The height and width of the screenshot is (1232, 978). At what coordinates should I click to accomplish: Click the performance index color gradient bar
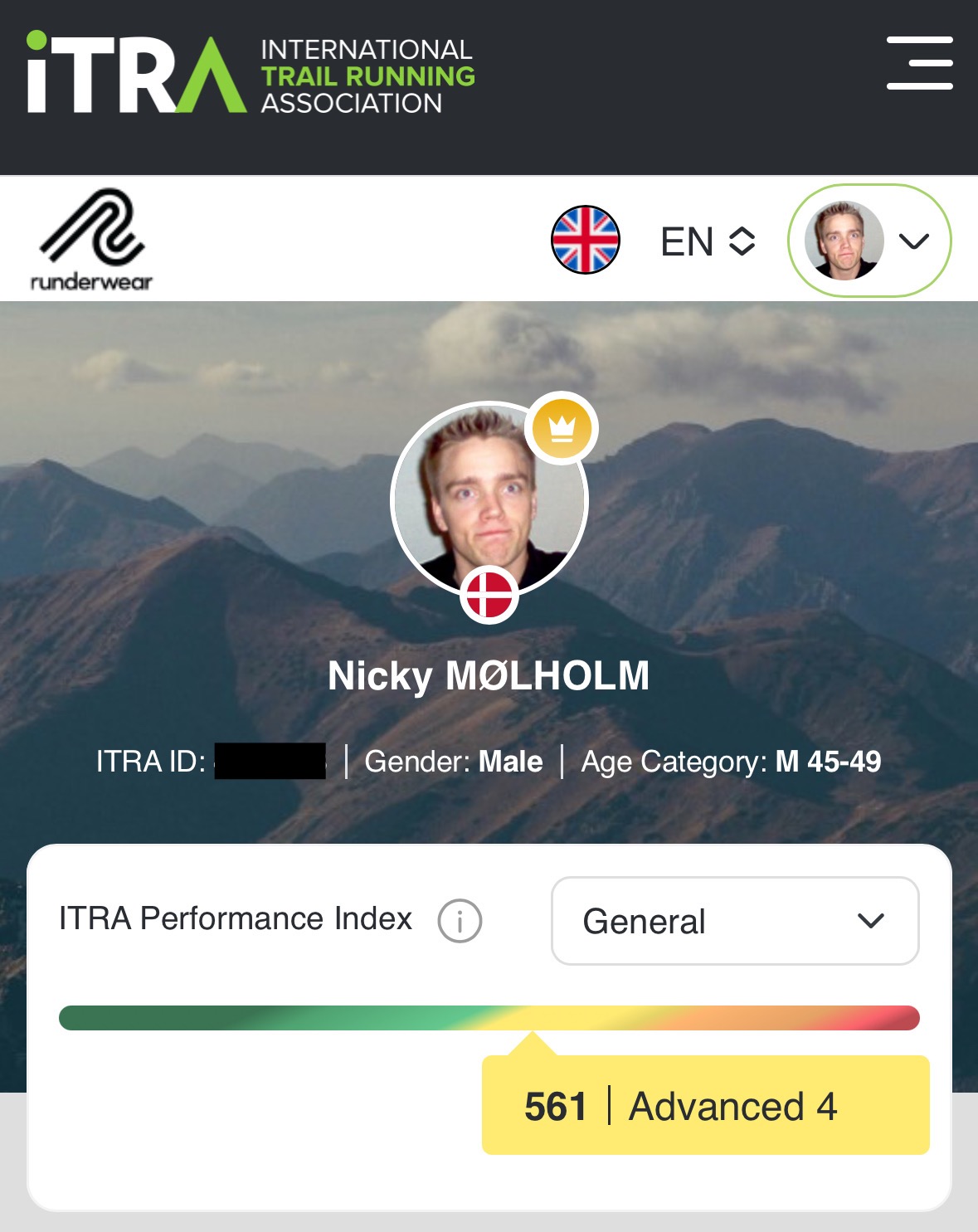click(489, 1018)
